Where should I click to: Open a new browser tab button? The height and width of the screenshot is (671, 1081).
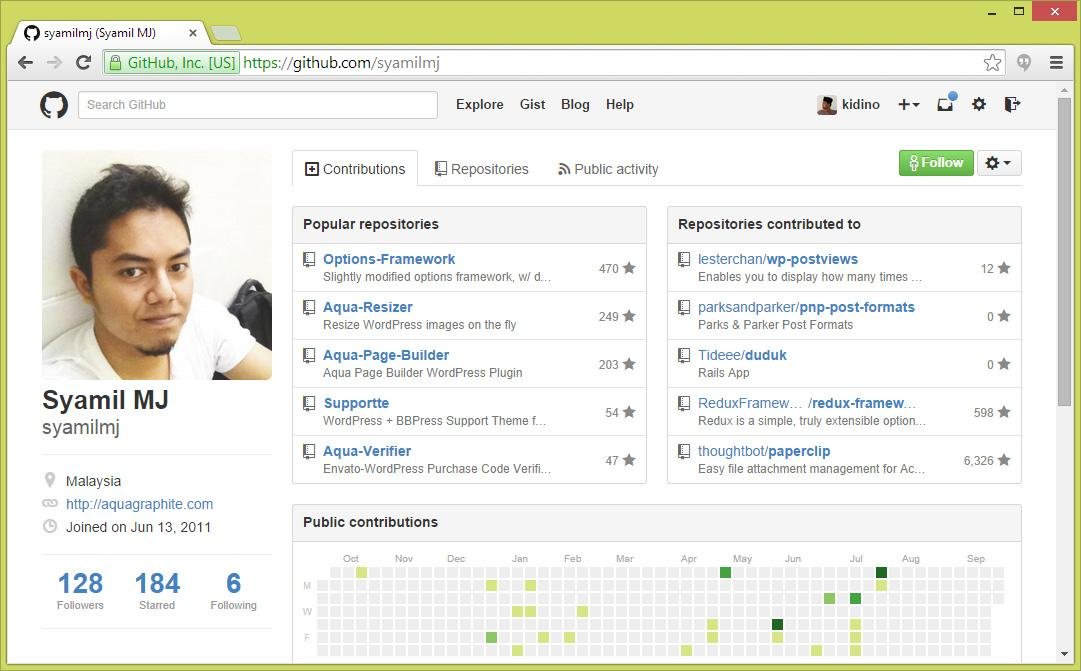tap(225, 33)
